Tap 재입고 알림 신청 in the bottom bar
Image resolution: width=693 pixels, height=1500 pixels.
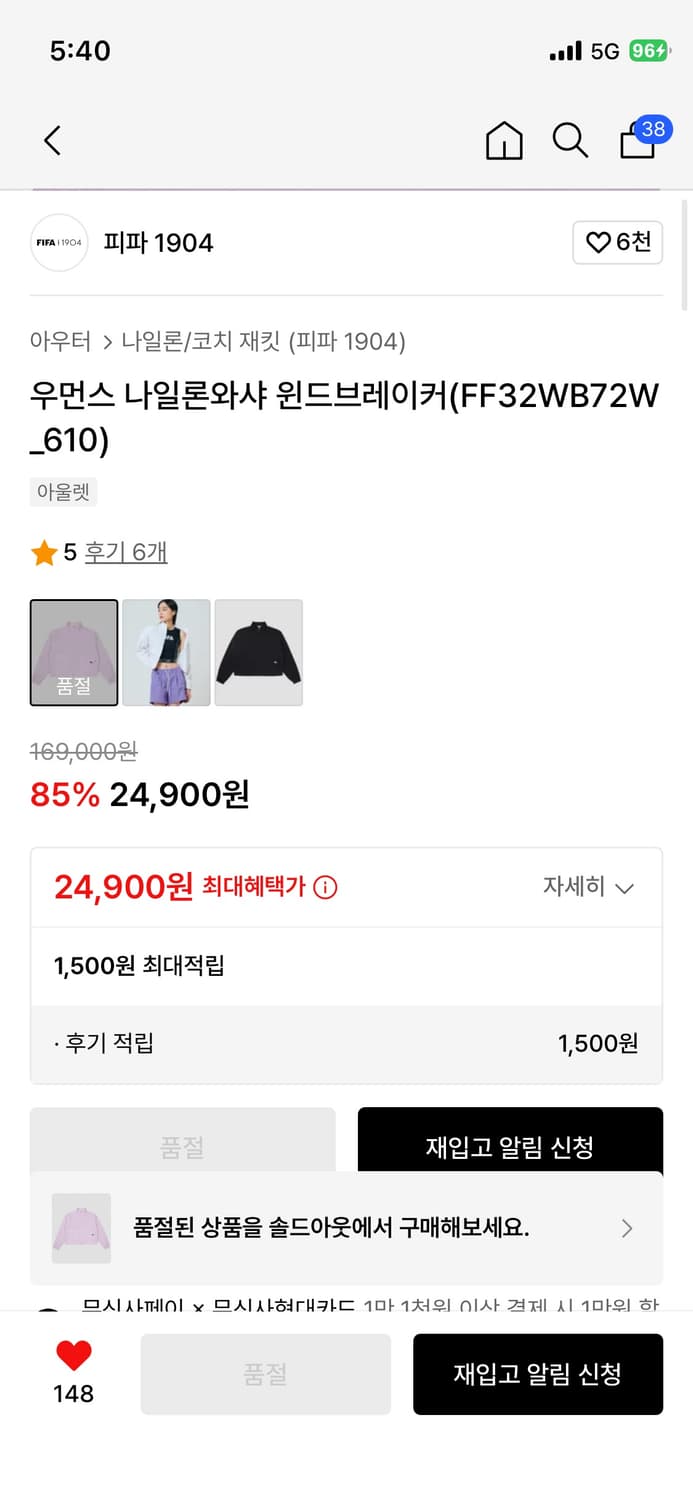tap(538, 1374)
